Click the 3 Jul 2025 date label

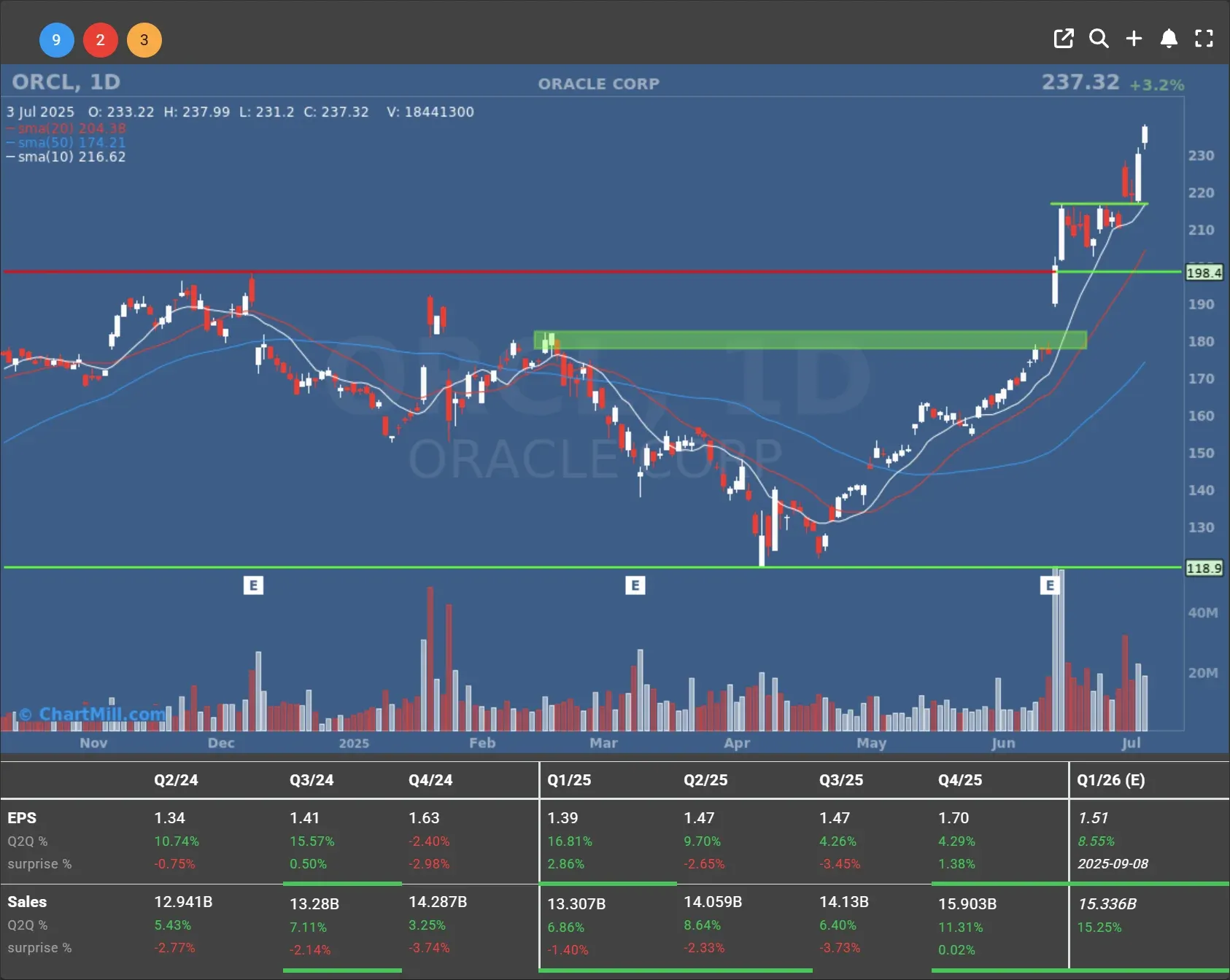click(41, 112)
